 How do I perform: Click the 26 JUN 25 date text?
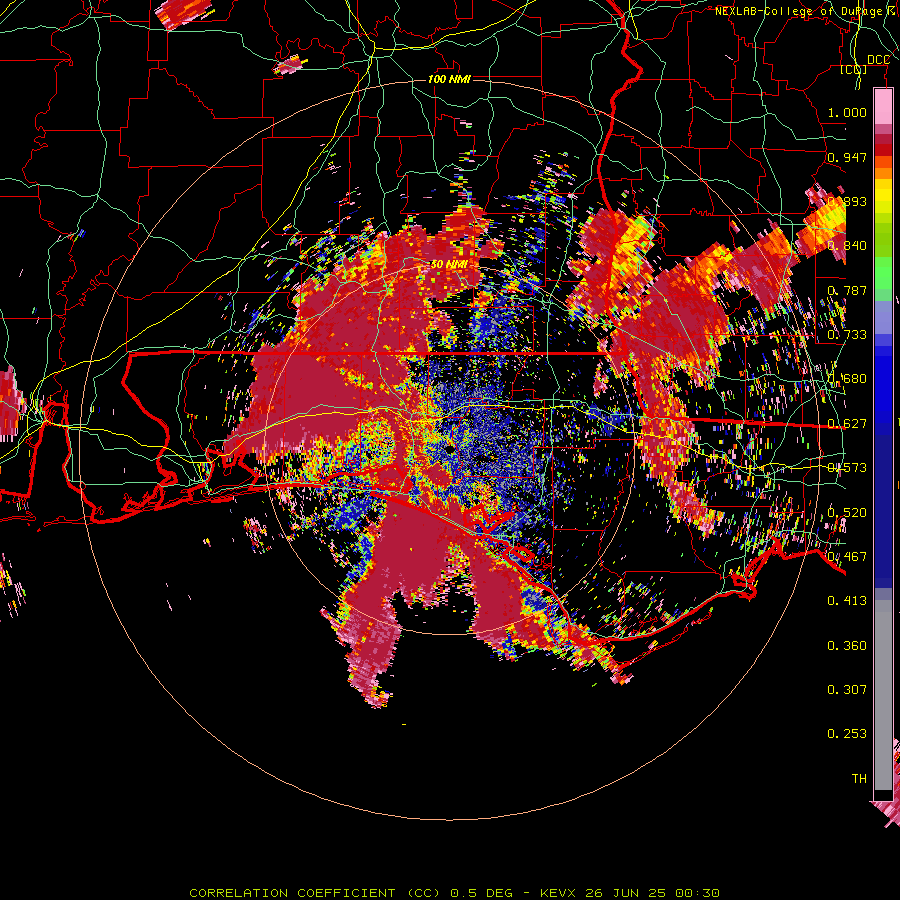tap(625, 893)
